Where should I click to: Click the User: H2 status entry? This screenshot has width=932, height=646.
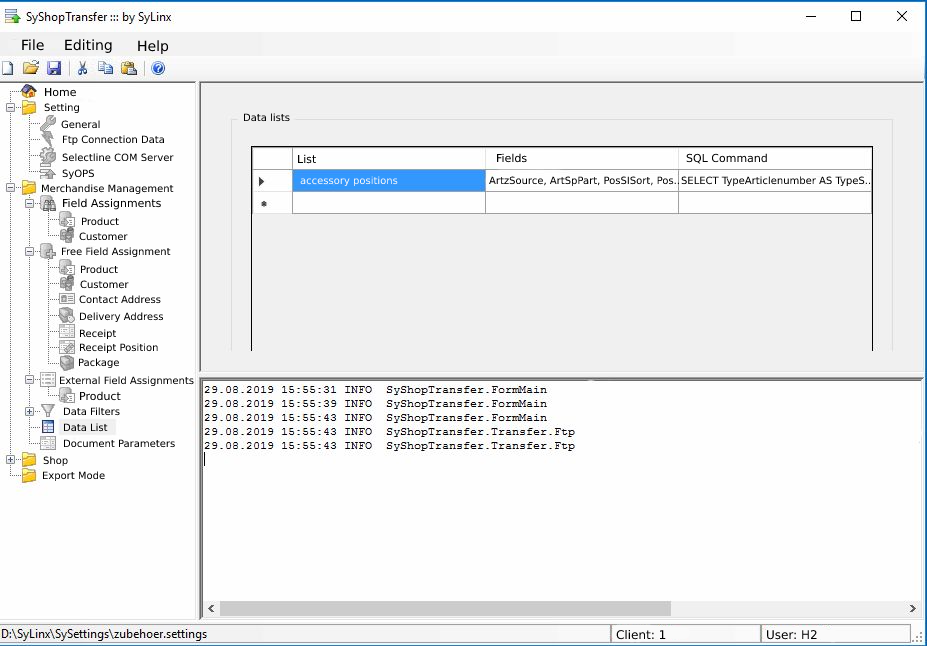coord(791,635)
